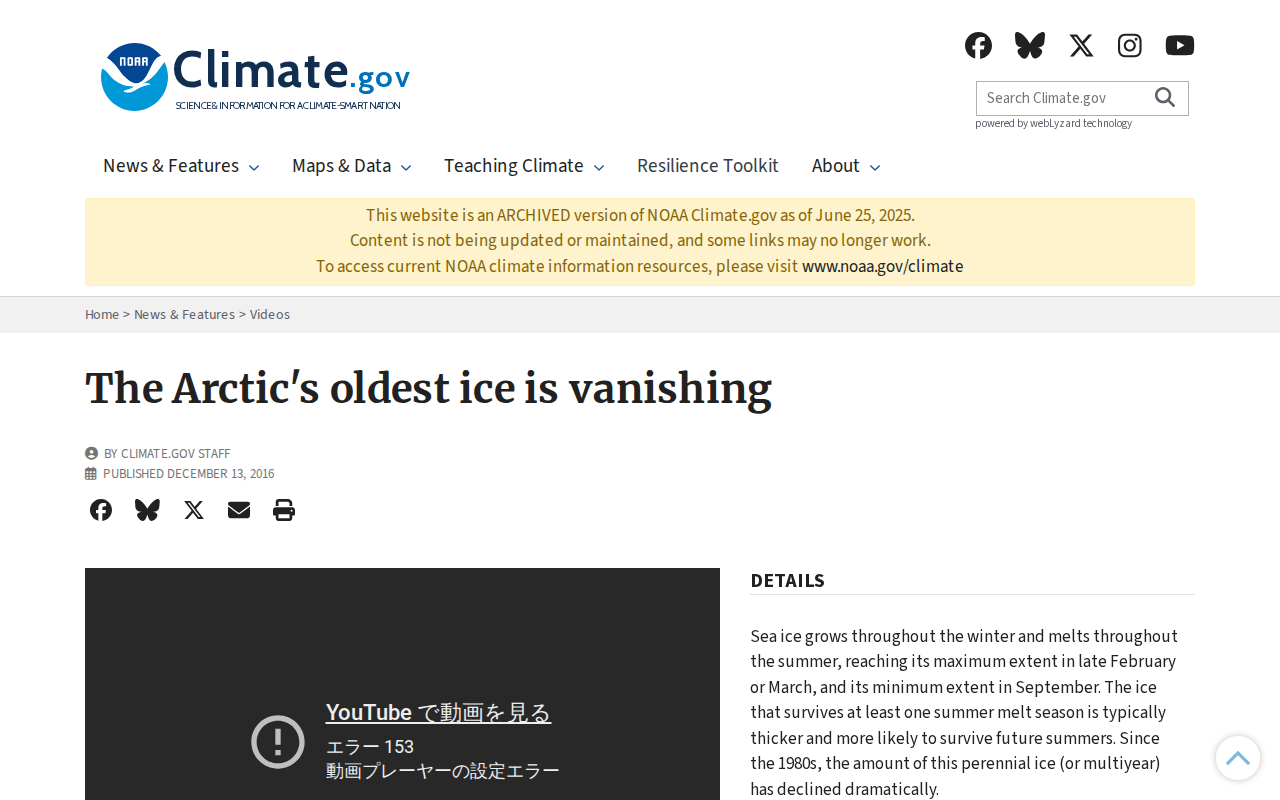Go to Videos breadcrumb link
Screen dimensions: 1280x800
(270, 314)
